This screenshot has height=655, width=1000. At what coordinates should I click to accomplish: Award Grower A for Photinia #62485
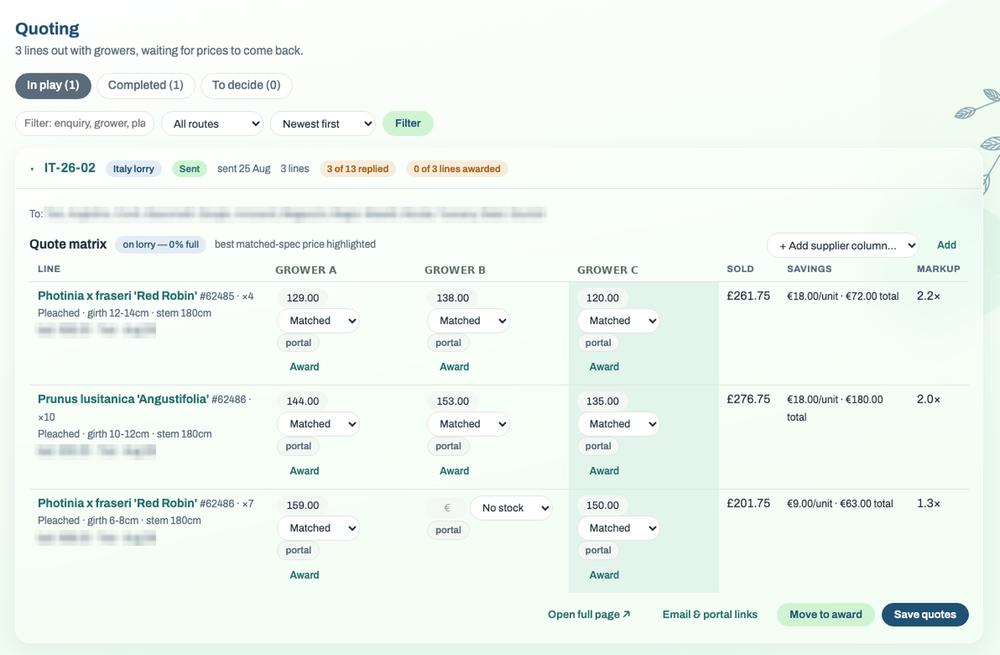coord(304,367)
